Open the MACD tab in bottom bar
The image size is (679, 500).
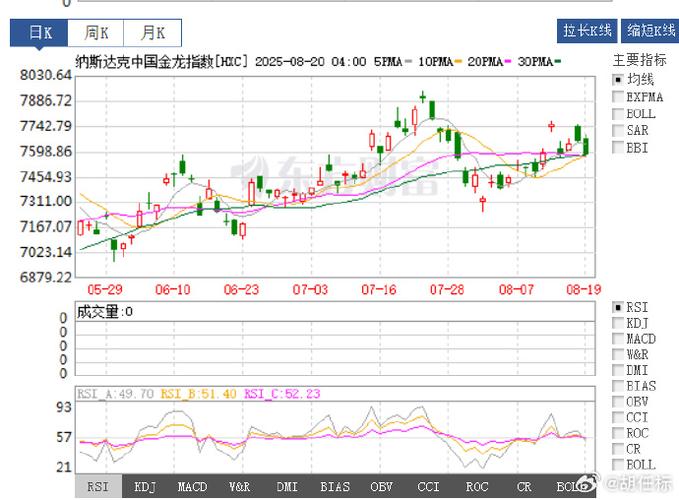pos(192,487)
